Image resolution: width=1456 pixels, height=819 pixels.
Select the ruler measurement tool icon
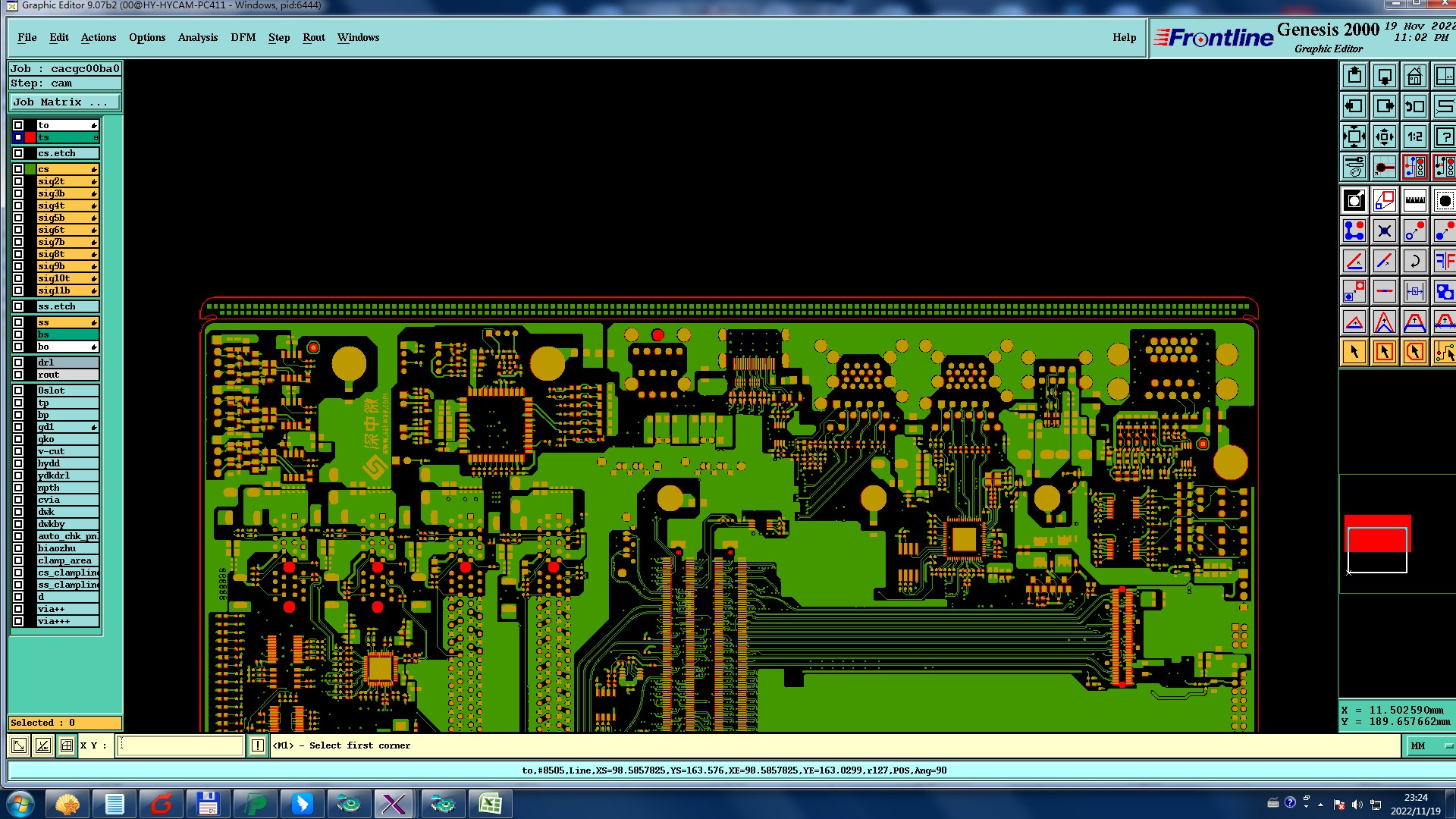pyautogui.click(x=1414, y=200)
